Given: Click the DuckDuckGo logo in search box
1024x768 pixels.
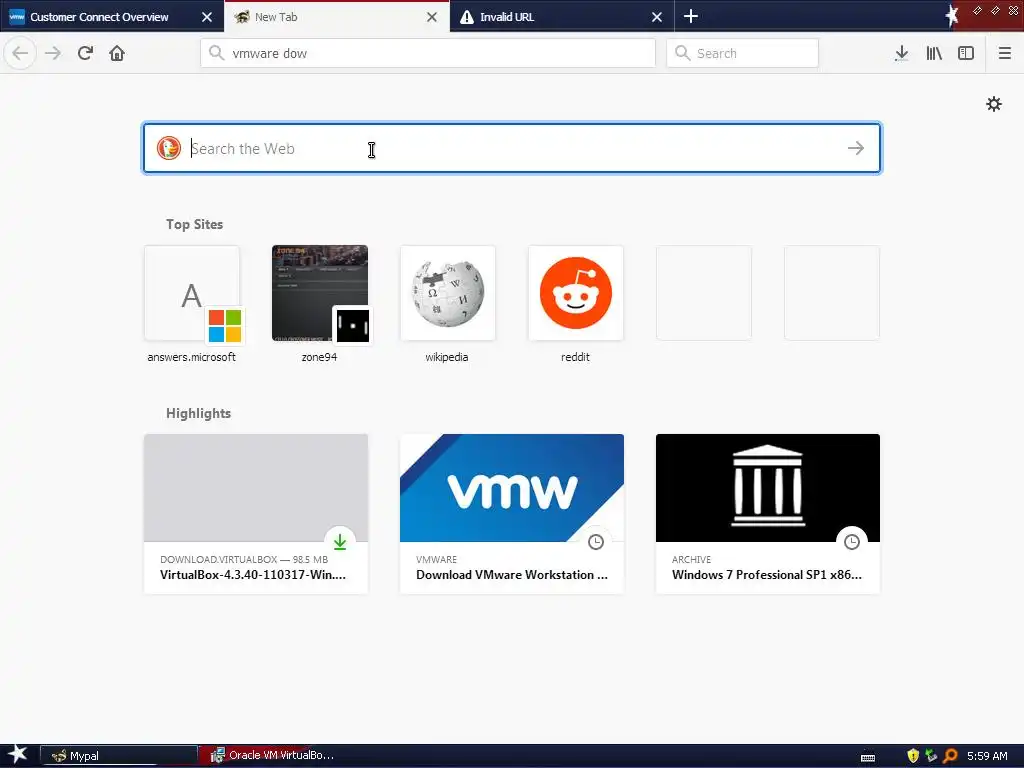Looking at the screenshot, I should click(x=168, y=148).
